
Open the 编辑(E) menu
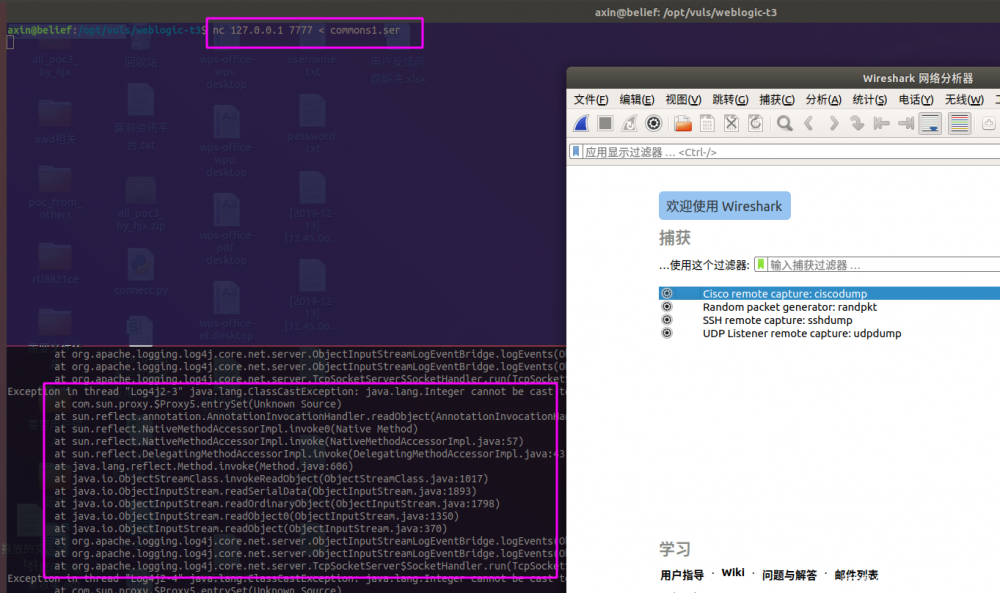click(x=636, y=99)
